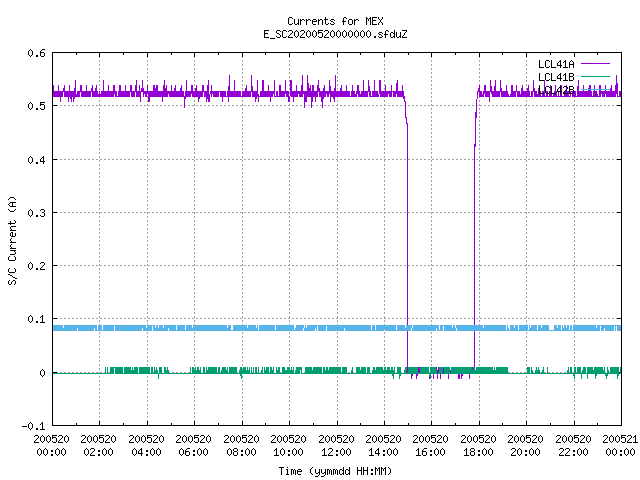Click the 0 y-axis tick label
The height and width of the screenshot is (480, 640).
coord(42,373)
